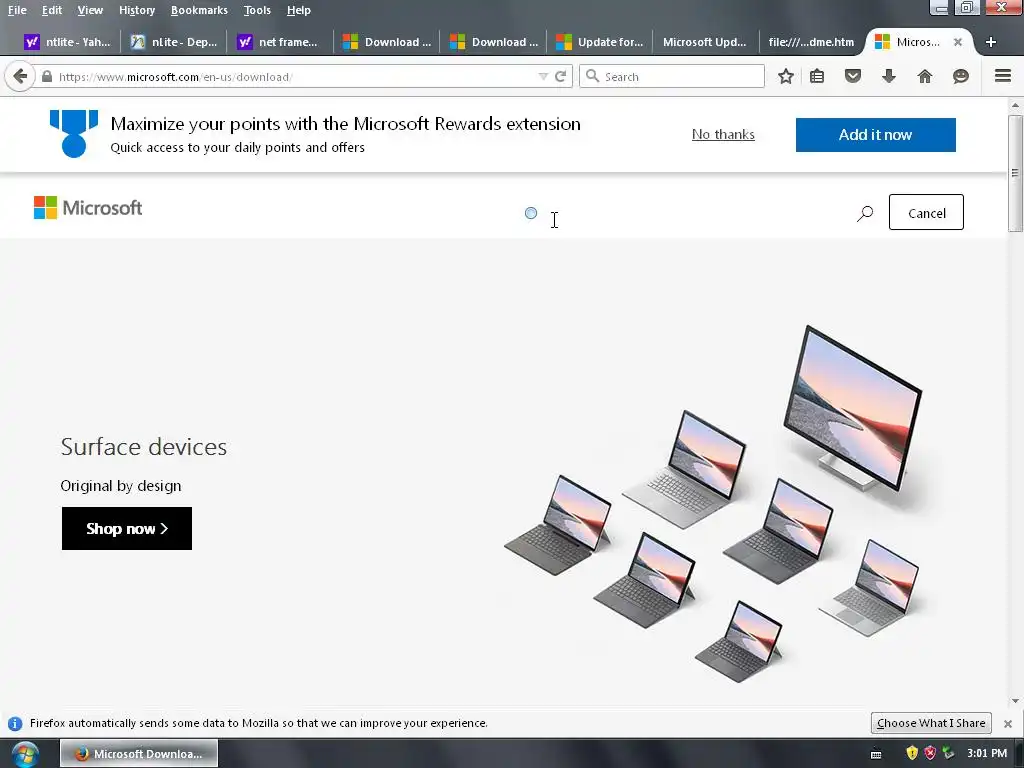
Task: Click the scrollbar down arrow
Action: (1014, 701)
